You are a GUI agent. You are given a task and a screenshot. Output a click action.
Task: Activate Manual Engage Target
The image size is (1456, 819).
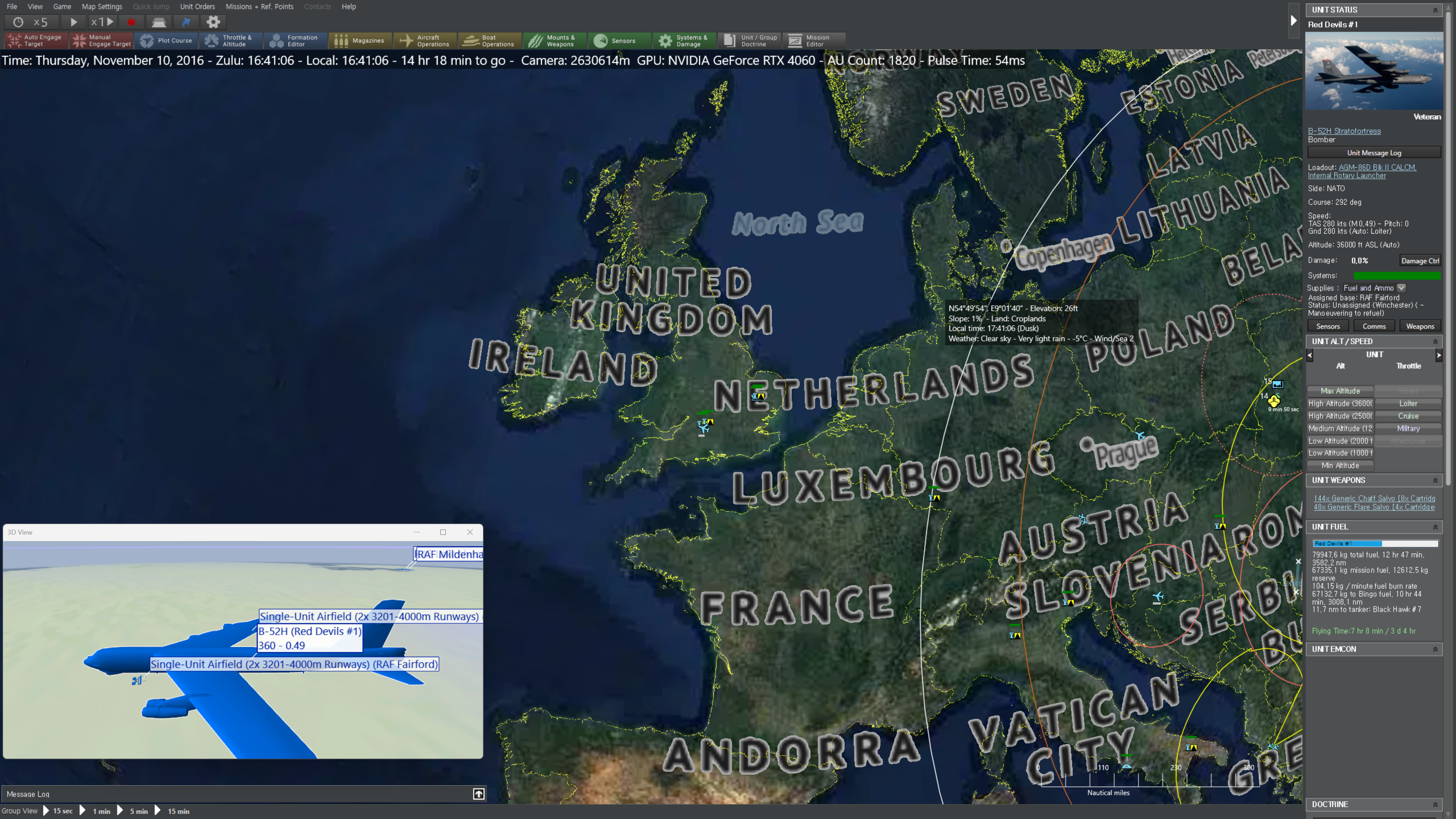pyautogui.click(x=102, y=41)
